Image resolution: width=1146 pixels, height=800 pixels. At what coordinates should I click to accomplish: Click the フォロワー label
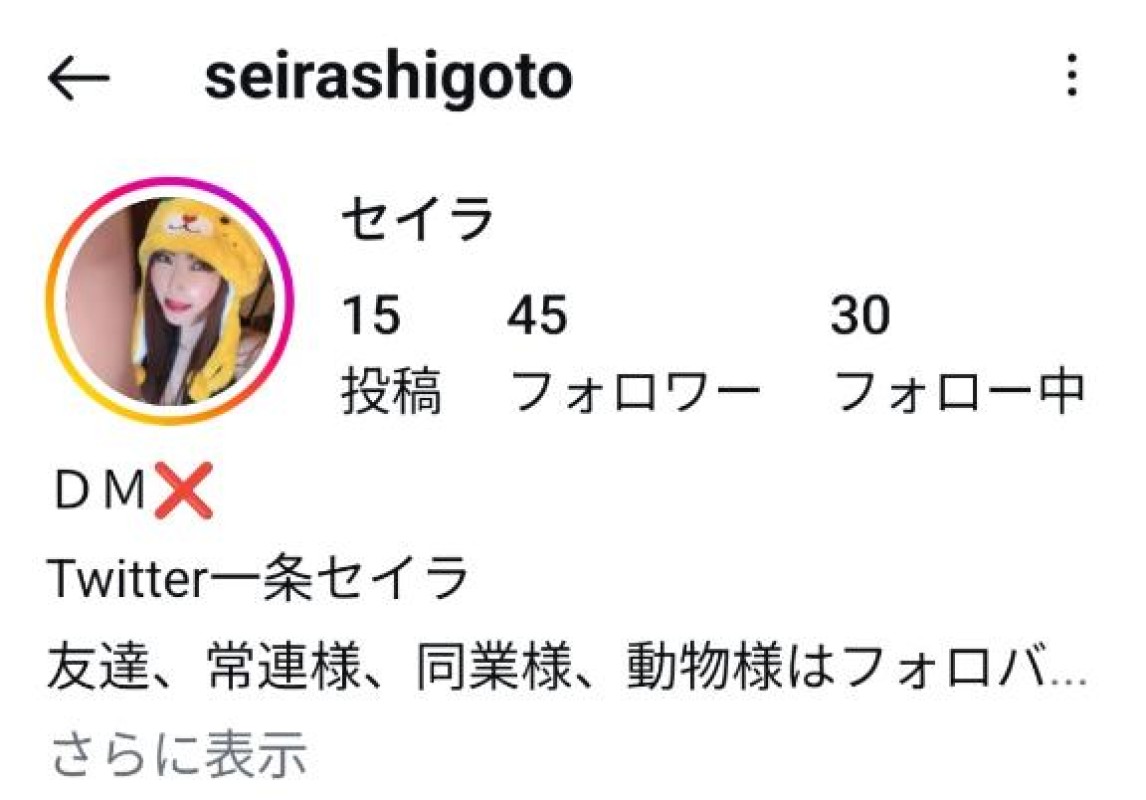pyautogui.click(x=635, y=392)
